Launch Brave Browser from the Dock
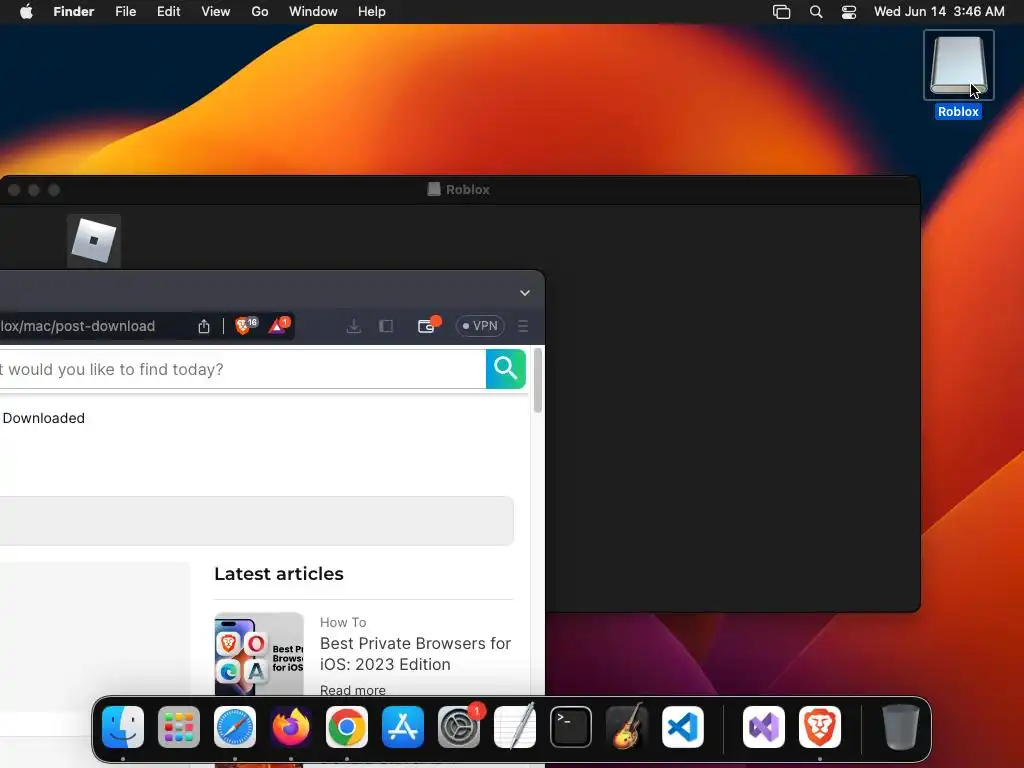This screenshot has width=1024, height=768. coord(820,727)
